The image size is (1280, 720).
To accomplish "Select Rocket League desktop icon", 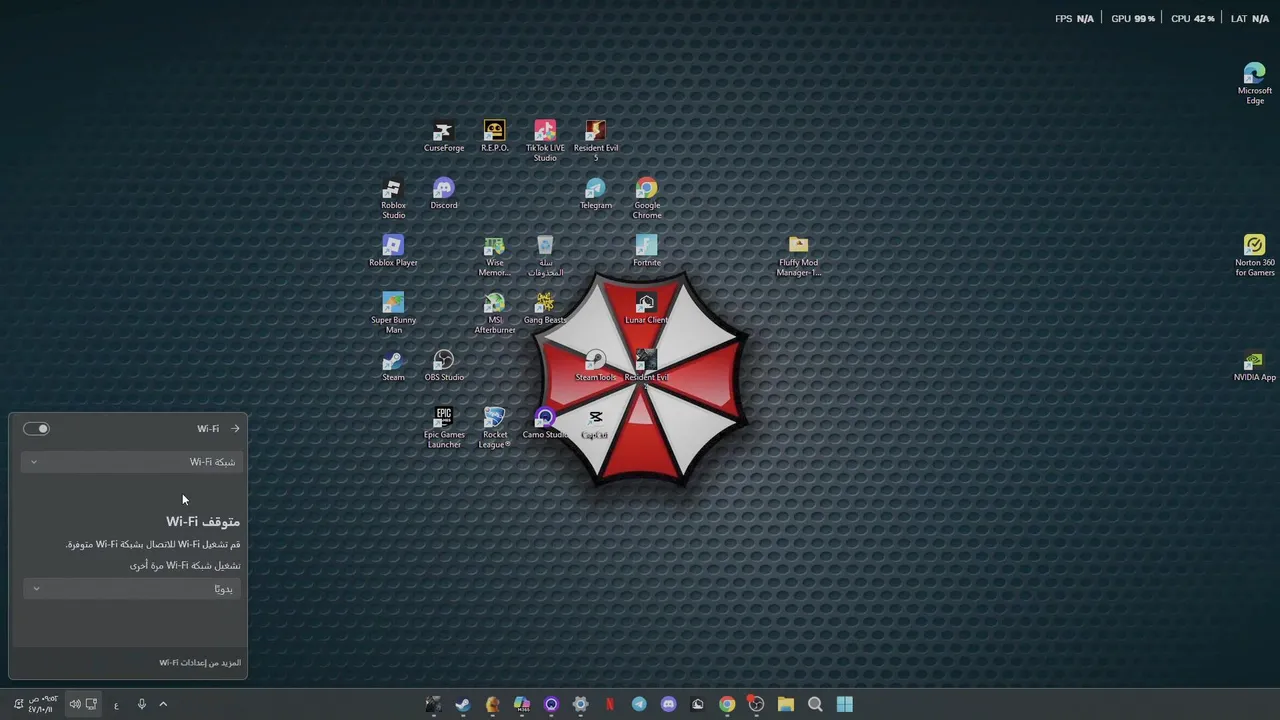I will (494, 428).
